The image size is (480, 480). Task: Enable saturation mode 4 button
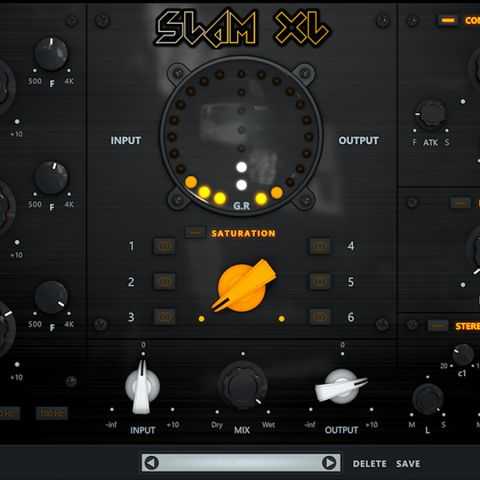(320, 246)
